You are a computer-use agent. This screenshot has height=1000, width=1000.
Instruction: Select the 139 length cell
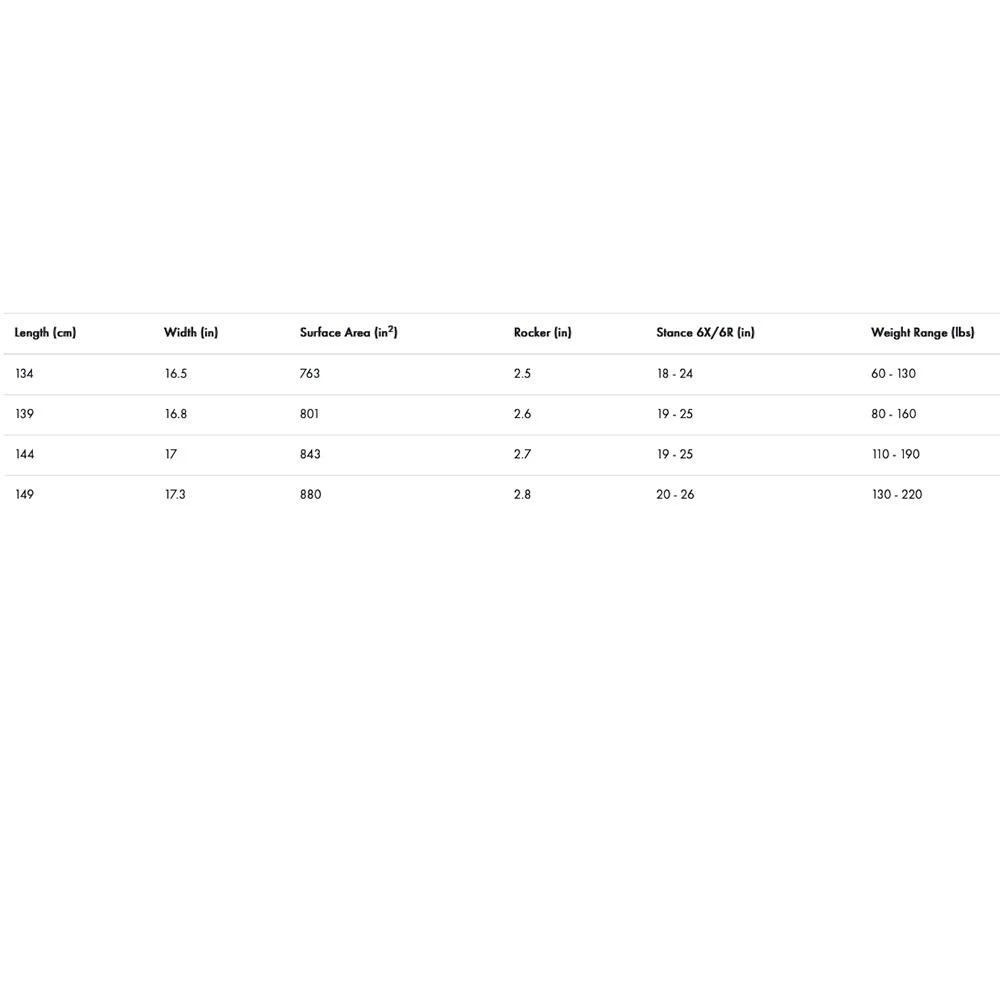[x=24, y=414]
